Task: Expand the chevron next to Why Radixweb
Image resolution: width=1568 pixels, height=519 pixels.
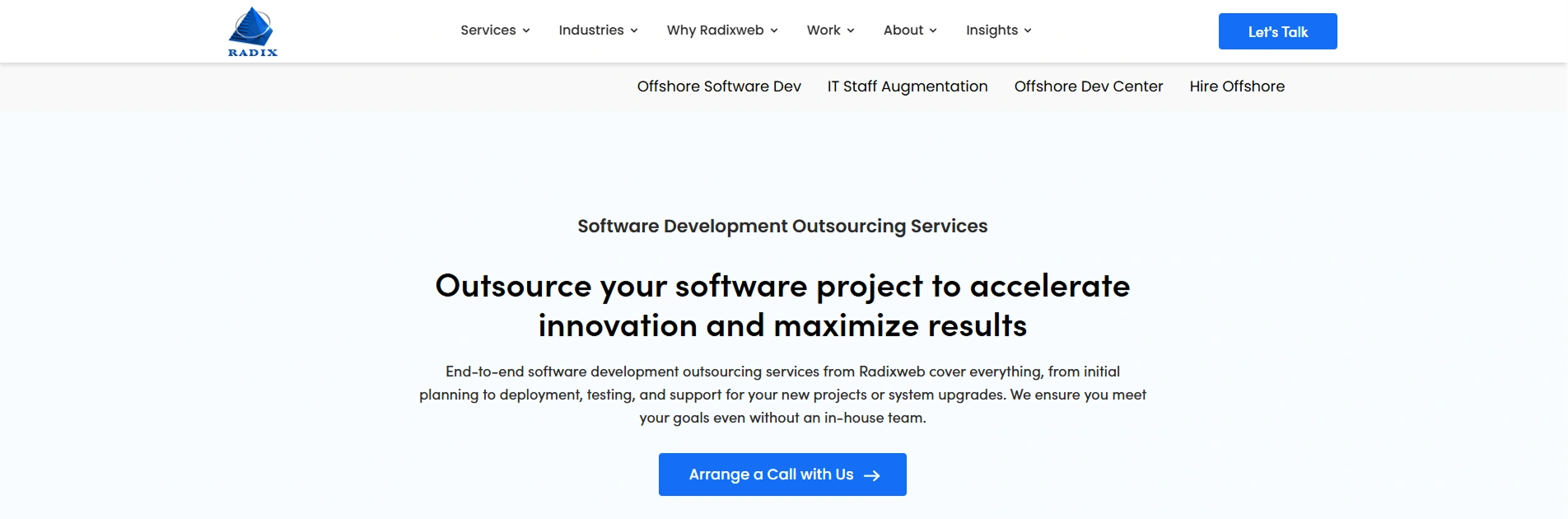Action: tap(774, 30)
